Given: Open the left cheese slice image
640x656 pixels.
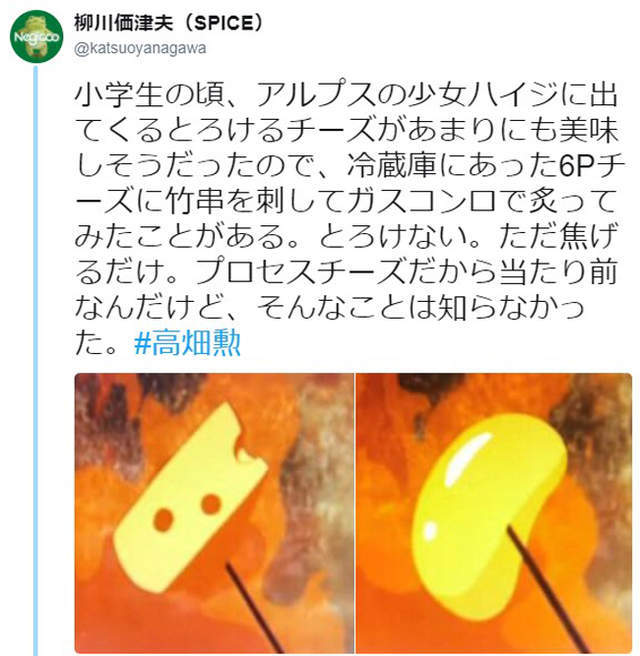Looking at the screenshot, I should (x=214, y=512).
